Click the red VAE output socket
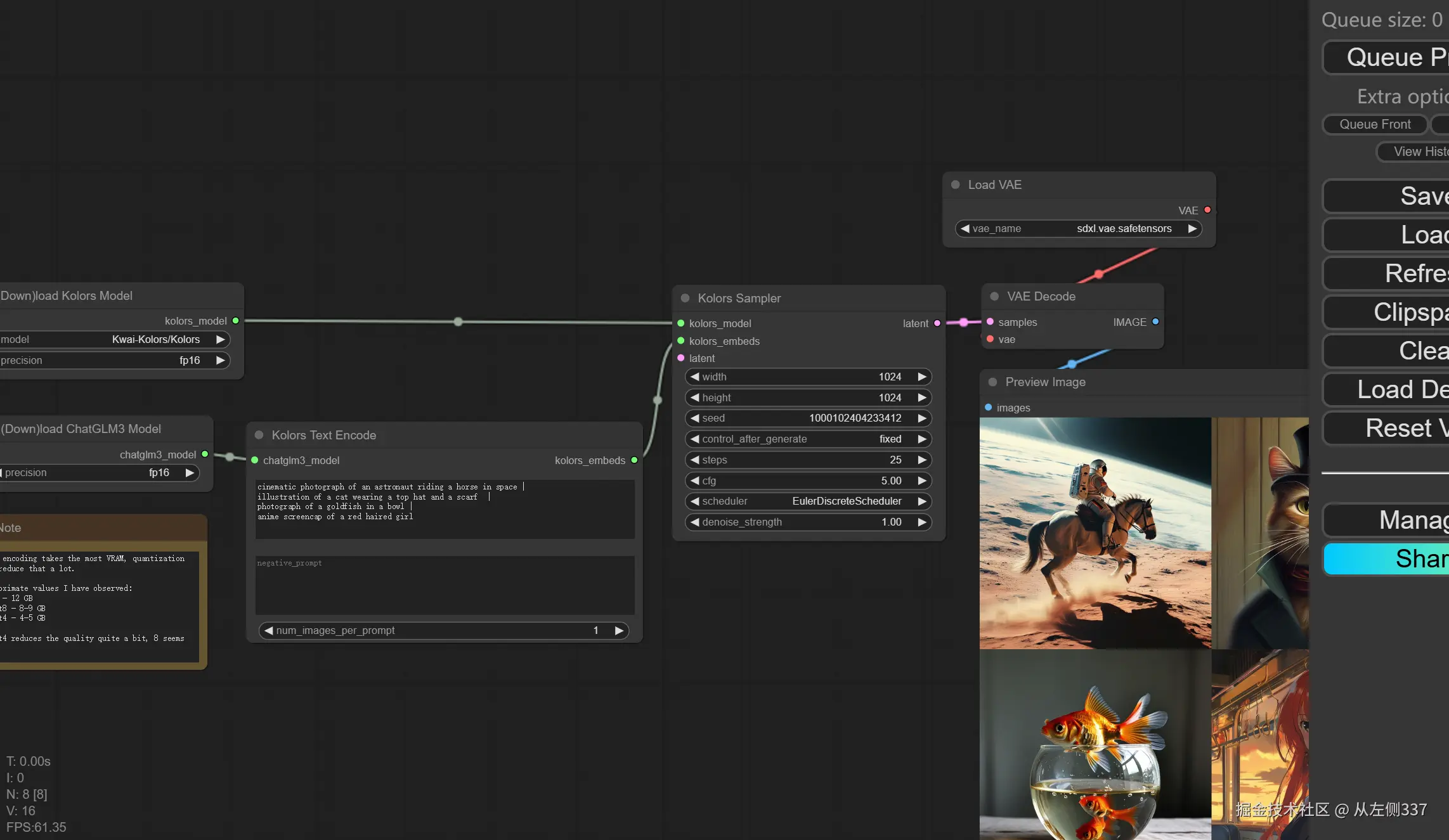The image size is (1449, 840). [1207, 210]
